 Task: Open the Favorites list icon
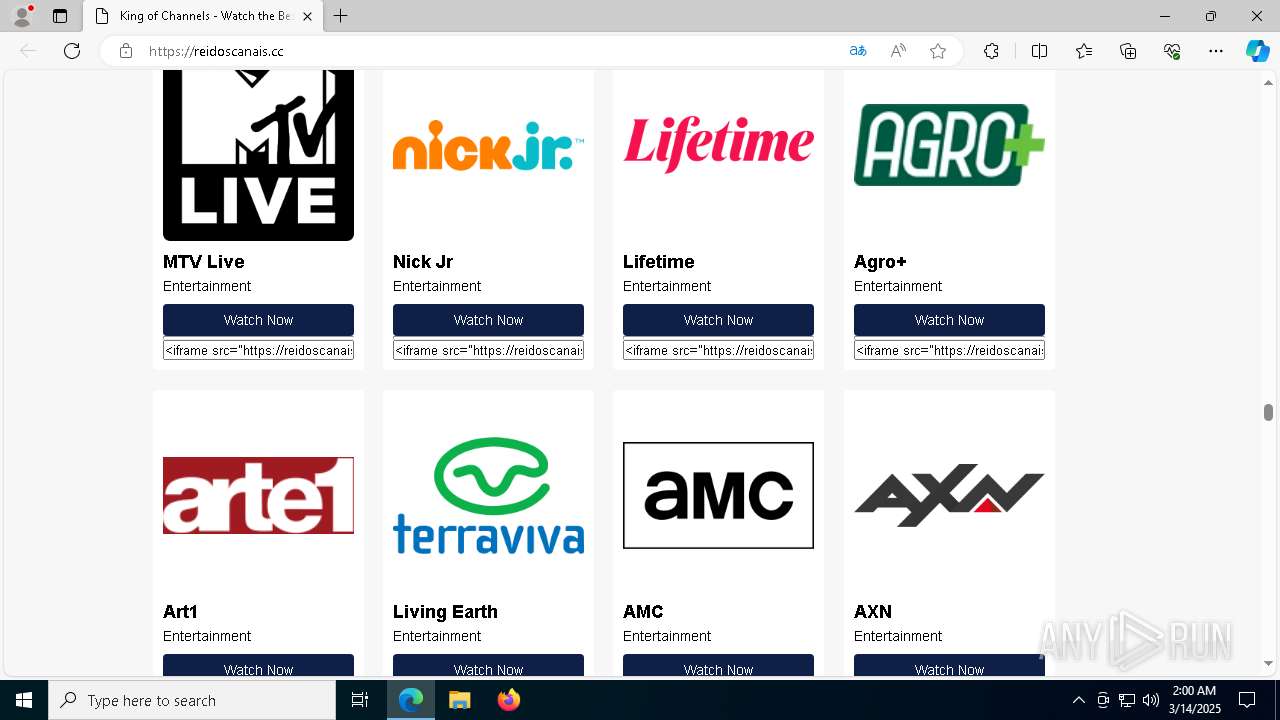1084,51
